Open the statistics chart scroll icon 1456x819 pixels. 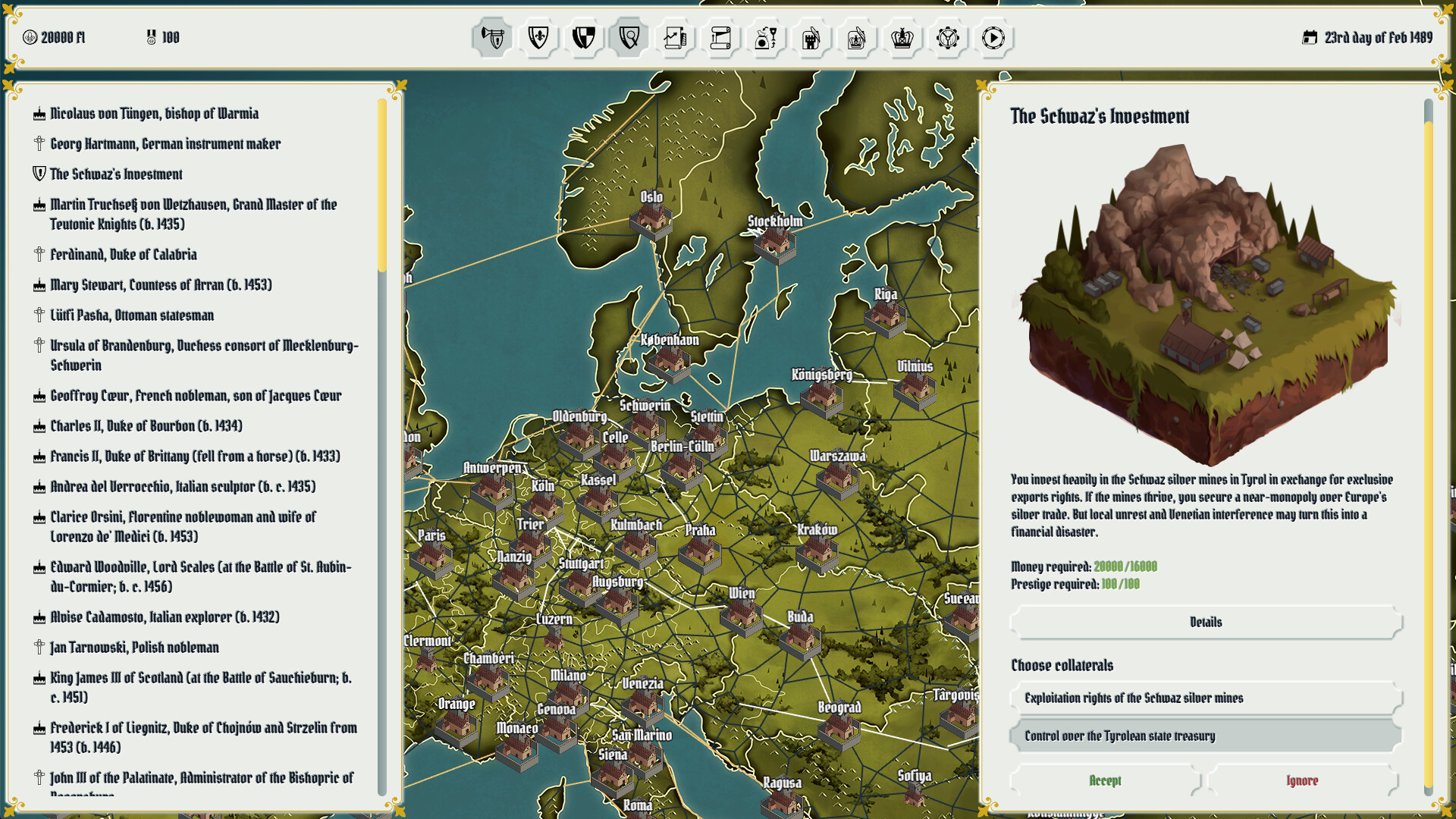pos(674,37)
